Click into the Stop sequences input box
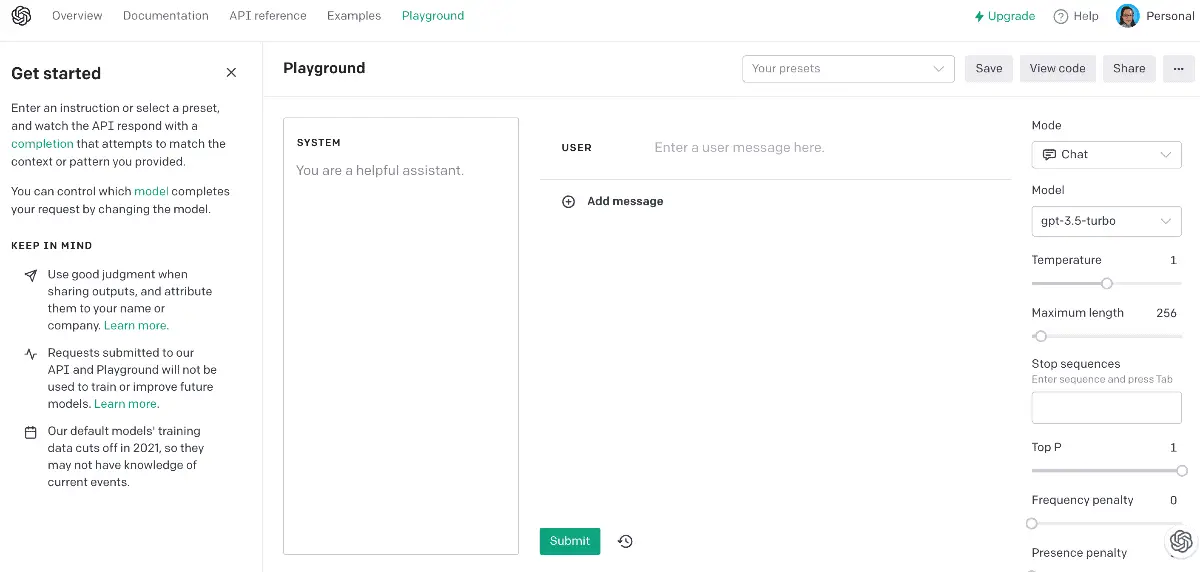Viewport: 1200px width, 572px height. [1106, 408]
